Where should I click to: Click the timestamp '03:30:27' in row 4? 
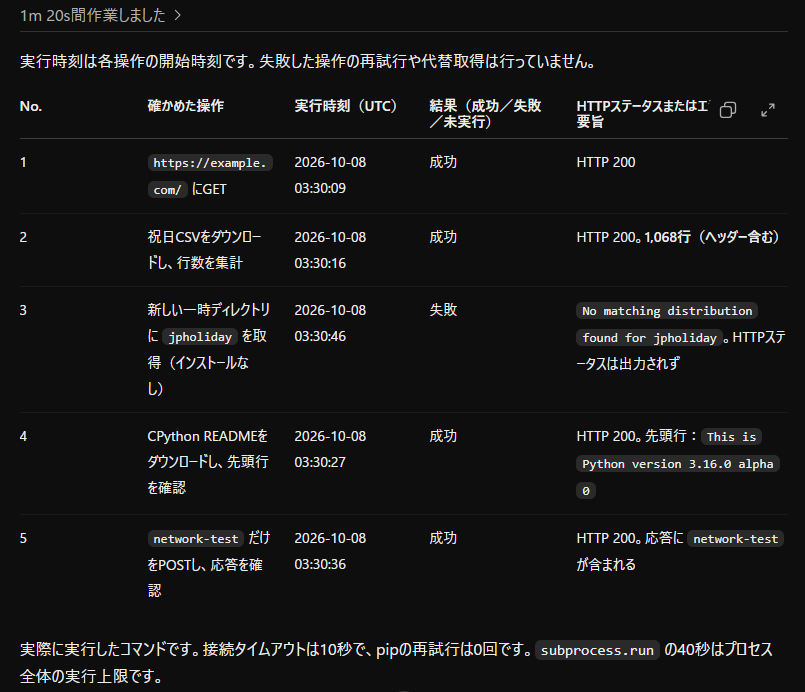[320, 462]
